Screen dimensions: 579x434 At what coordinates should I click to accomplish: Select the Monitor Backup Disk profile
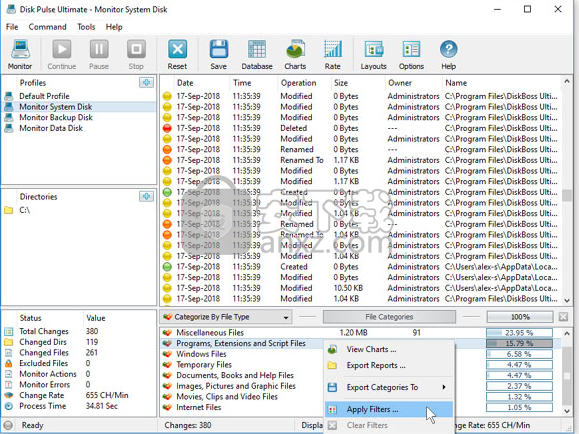79,117
